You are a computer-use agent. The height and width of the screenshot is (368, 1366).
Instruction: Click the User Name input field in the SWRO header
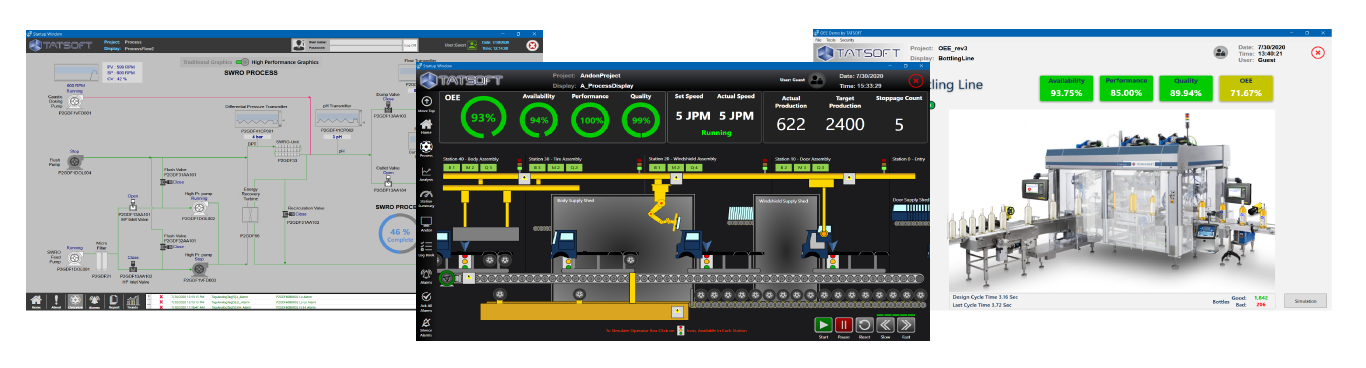pos(366,42)
